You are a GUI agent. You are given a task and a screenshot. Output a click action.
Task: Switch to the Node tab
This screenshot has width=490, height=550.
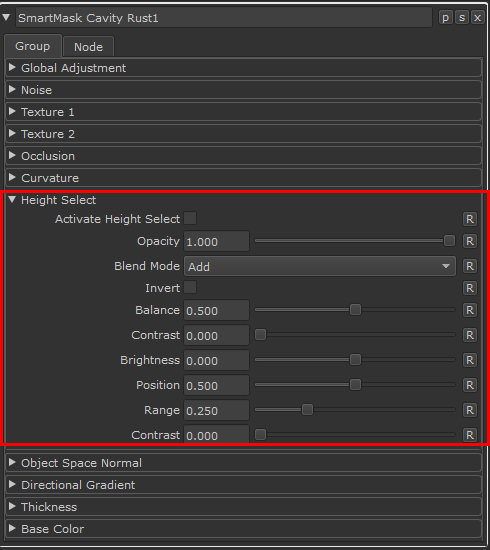88,47
